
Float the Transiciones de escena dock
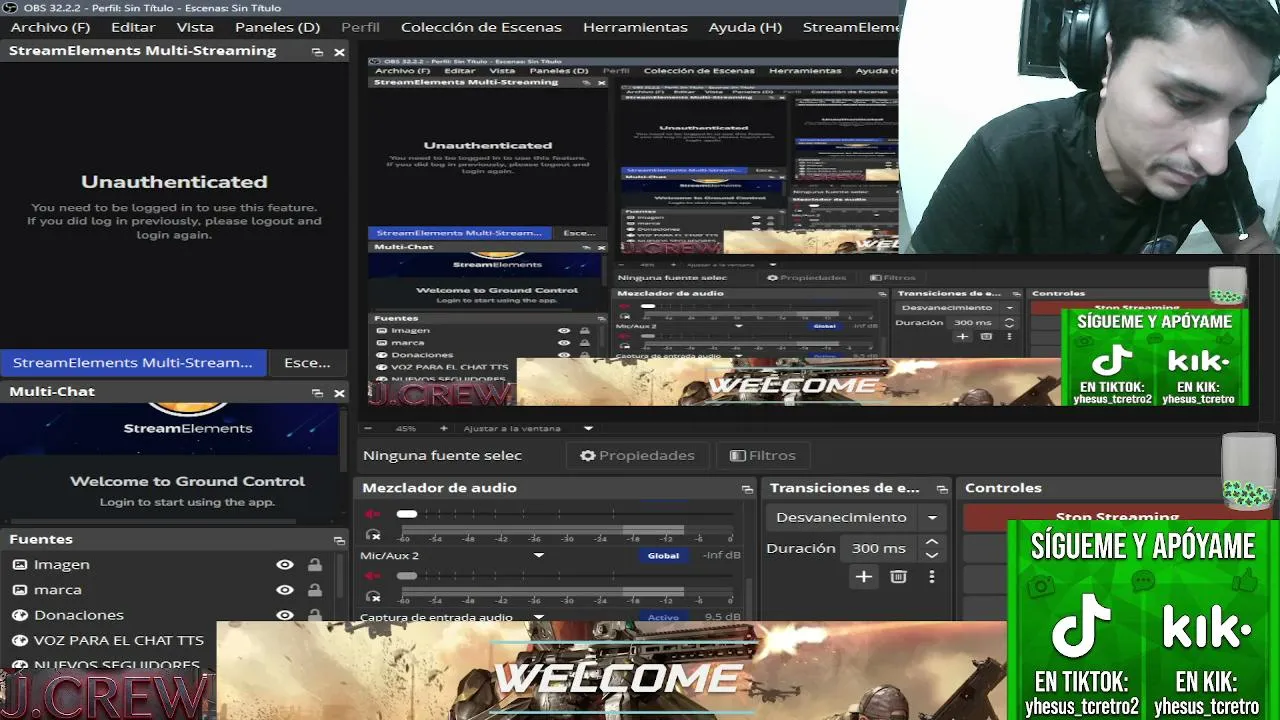941,489
